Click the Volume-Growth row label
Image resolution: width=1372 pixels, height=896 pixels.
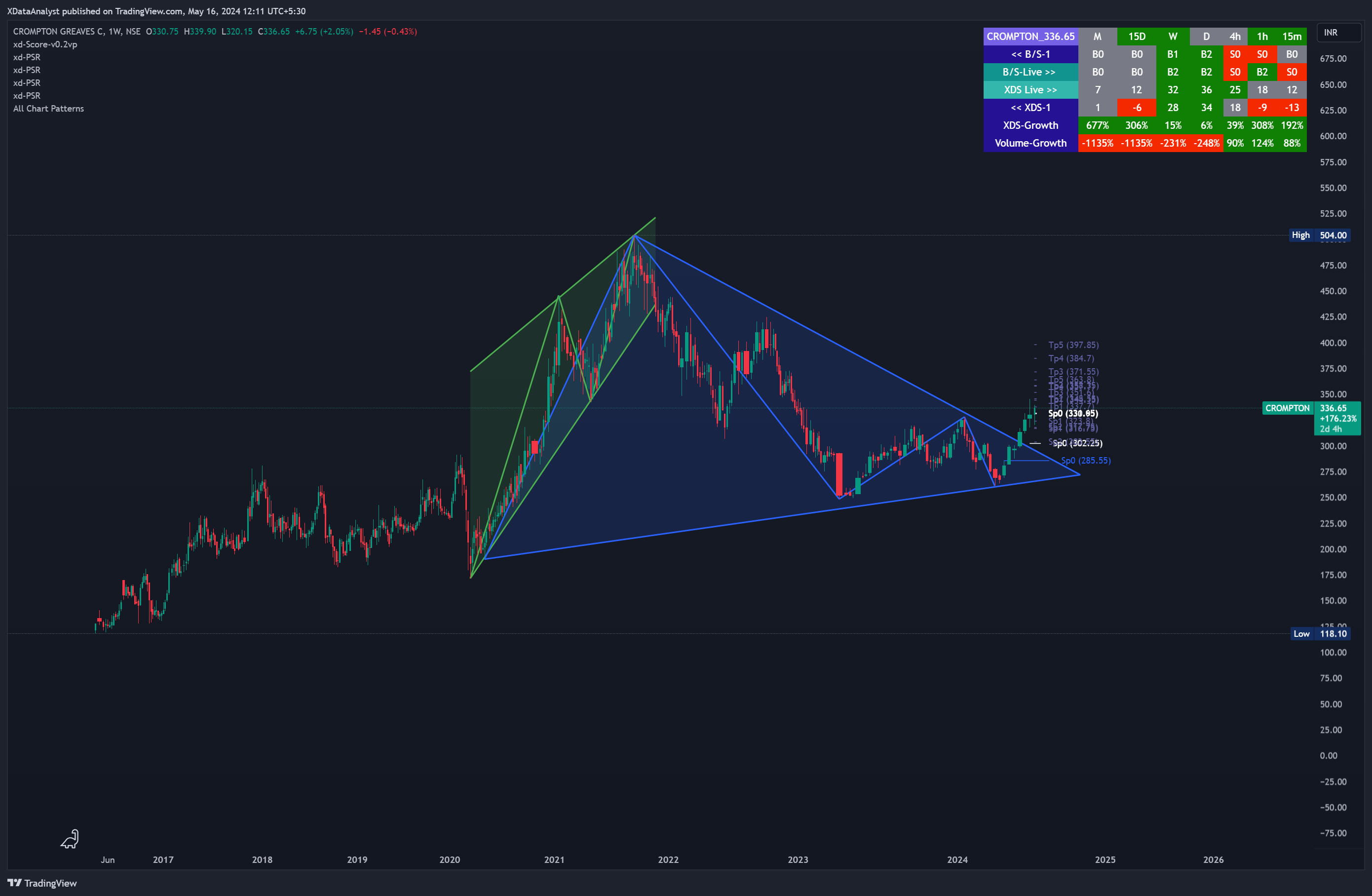[1030, 143]
